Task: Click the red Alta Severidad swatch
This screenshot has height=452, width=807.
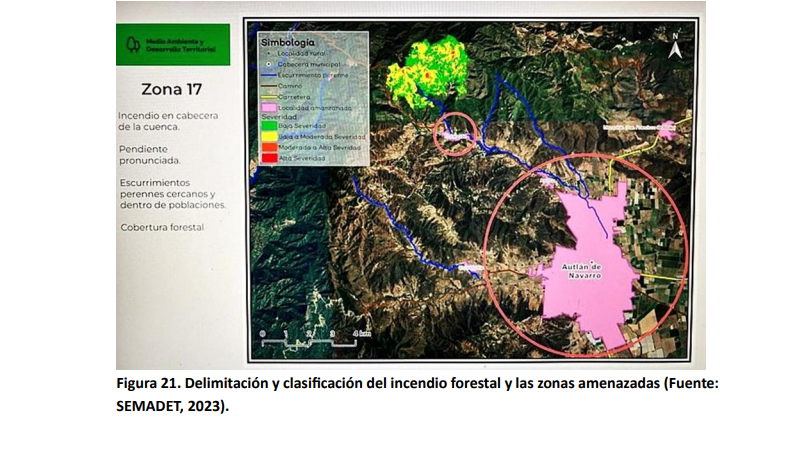Action: point(268,158)
